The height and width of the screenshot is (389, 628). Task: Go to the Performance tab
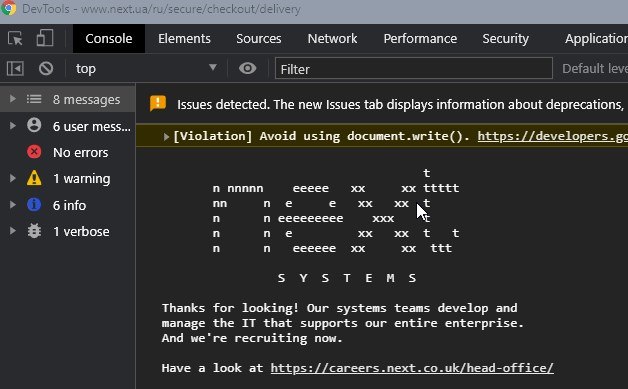click(420, 38)
